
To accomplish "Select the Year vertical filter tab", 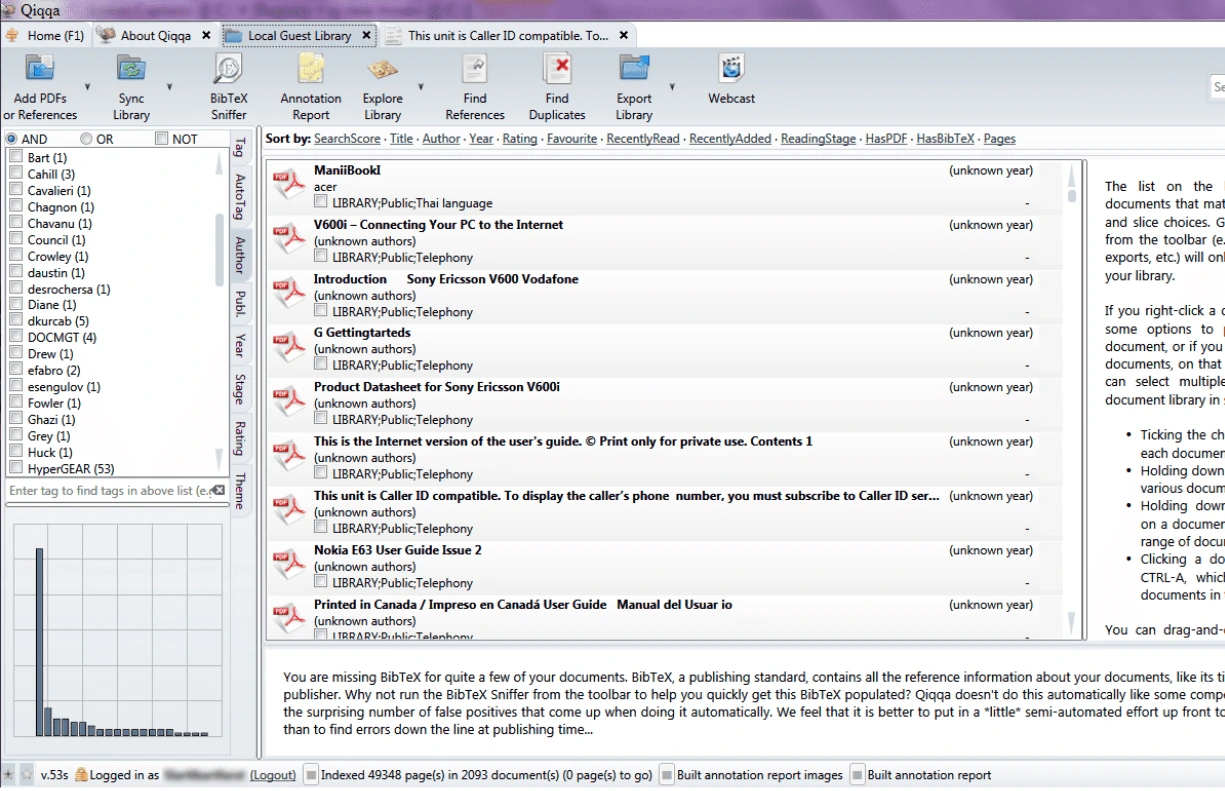I will click(239, 345).
